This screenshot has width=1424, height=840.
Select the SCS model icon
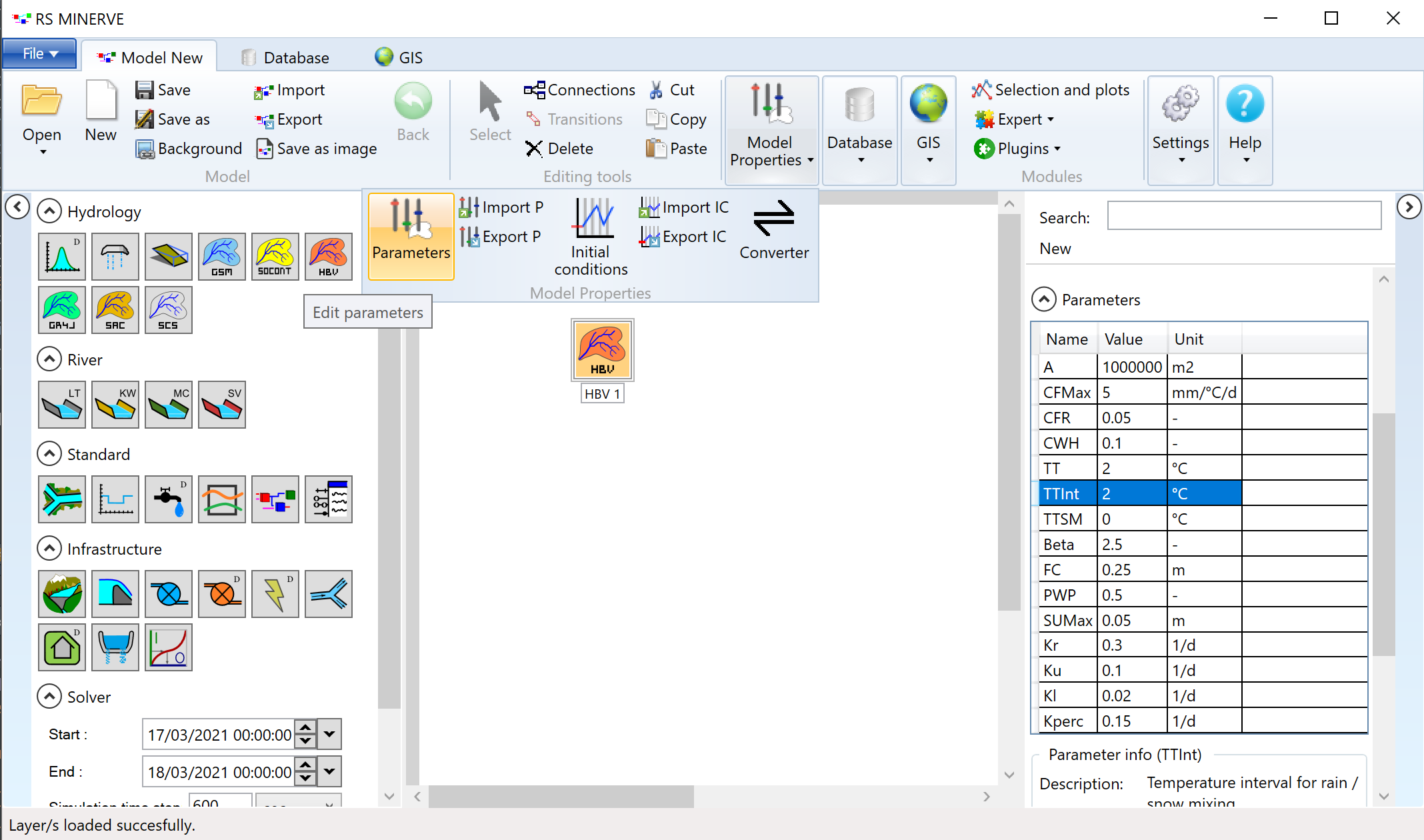(x=168, y=309)
